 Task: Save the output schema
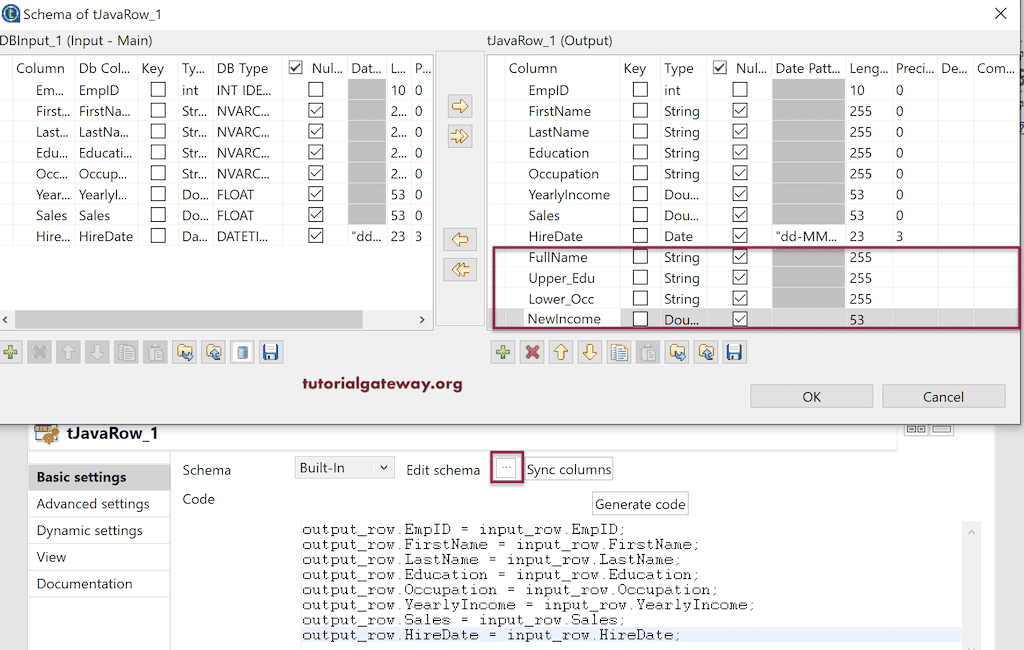click(734, 351)
